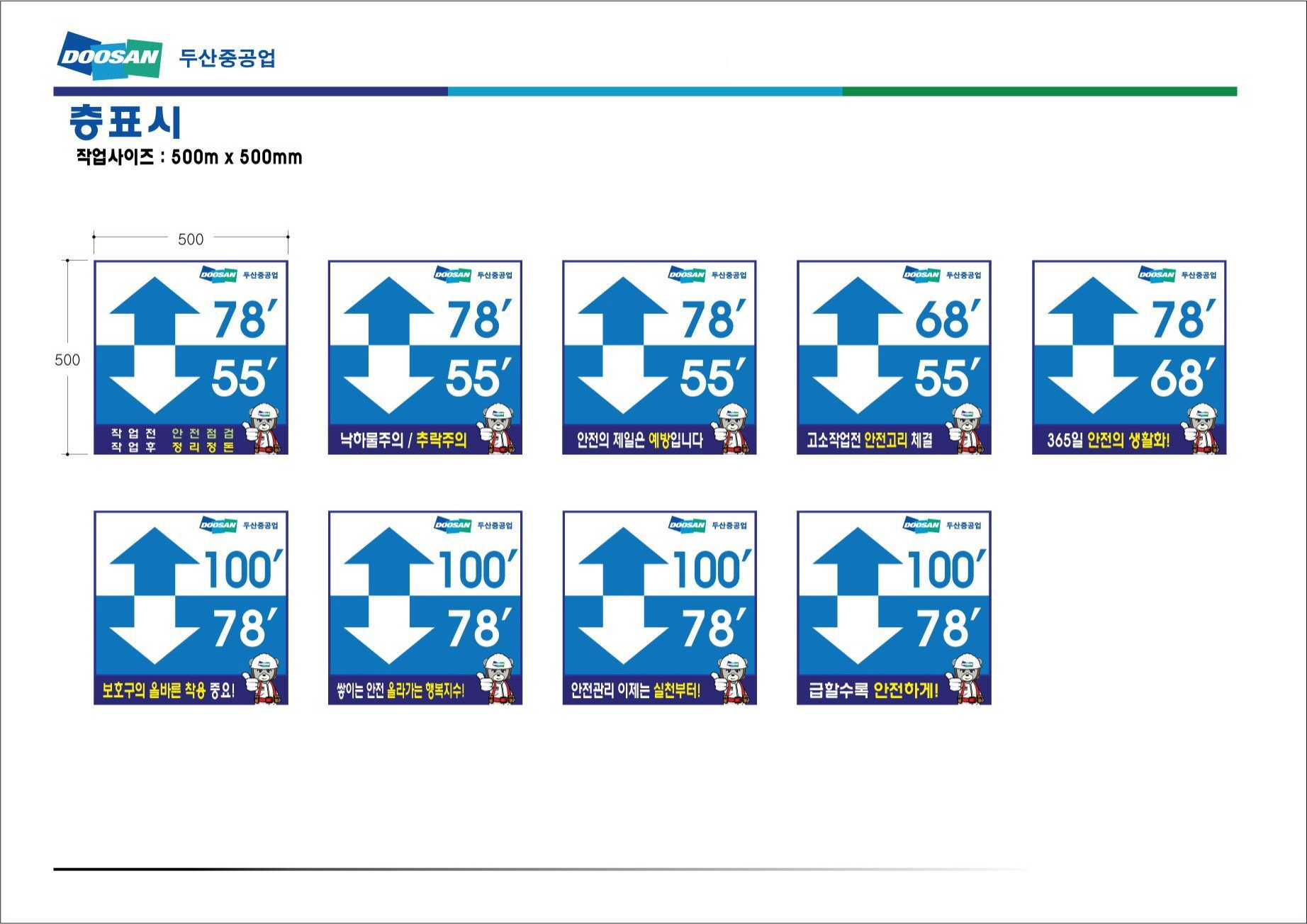1307x924 pixels.
Task: Select the horizontal 500 width dimension label
Action: pyautogui.click(x=191, y=240)
